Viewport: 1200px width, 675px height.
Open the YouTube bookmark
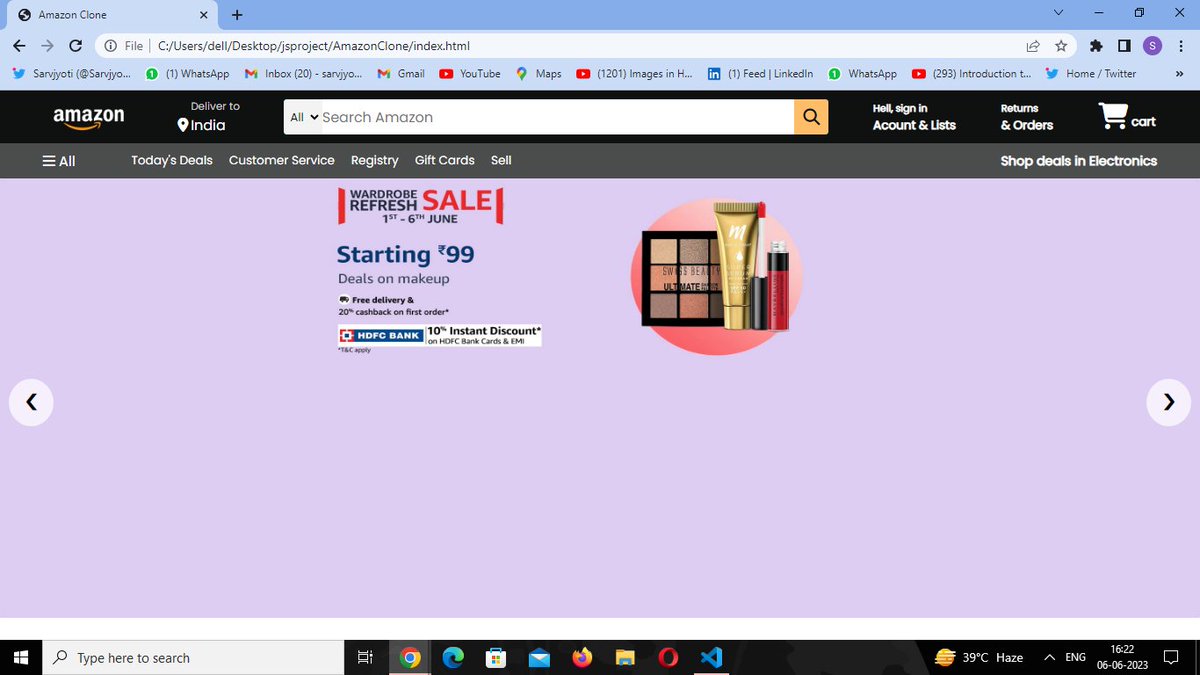coord(469,74)
